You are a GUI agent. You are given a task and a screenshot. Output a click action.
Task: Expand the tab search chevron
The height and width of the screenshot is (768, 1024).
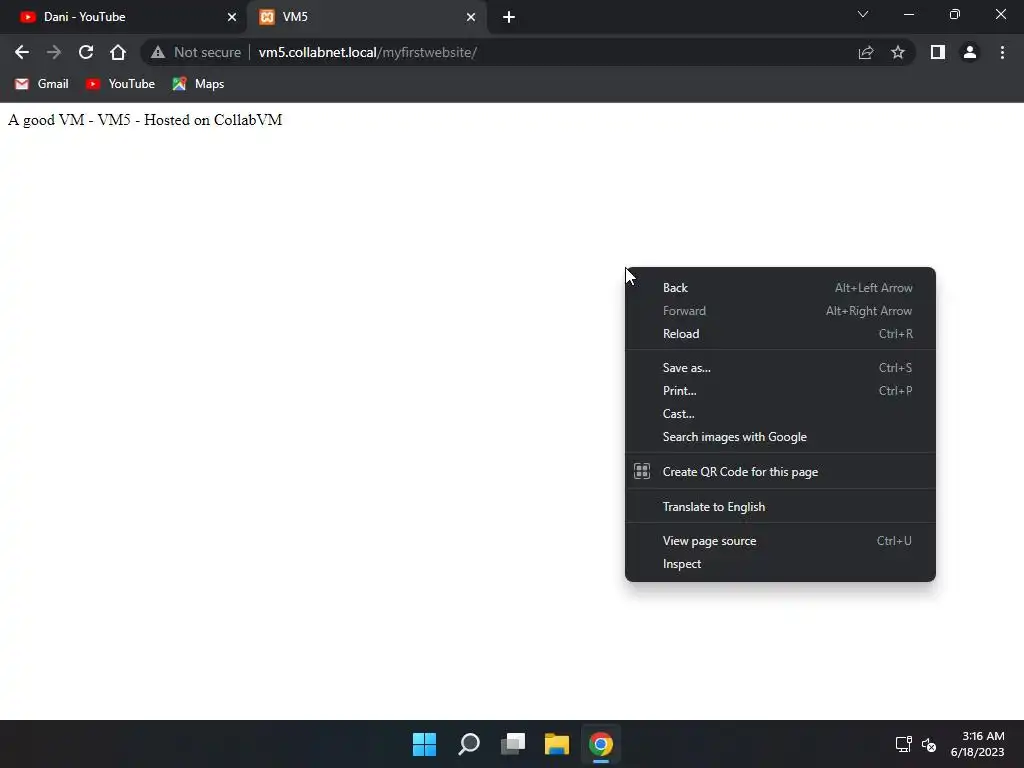tap(863, 14)
